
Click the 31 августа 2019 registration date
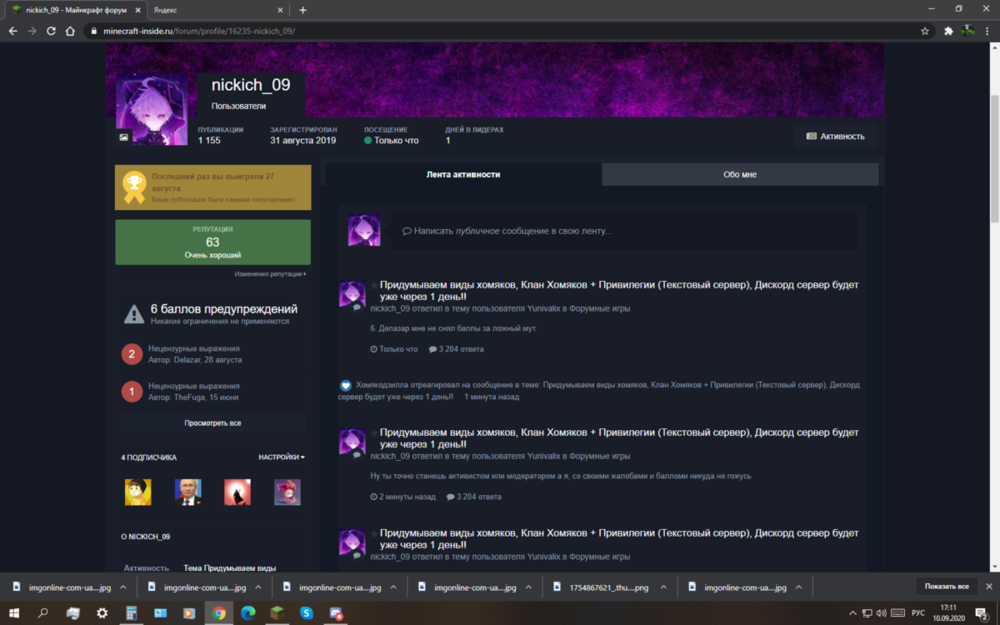tap(303, 140)
